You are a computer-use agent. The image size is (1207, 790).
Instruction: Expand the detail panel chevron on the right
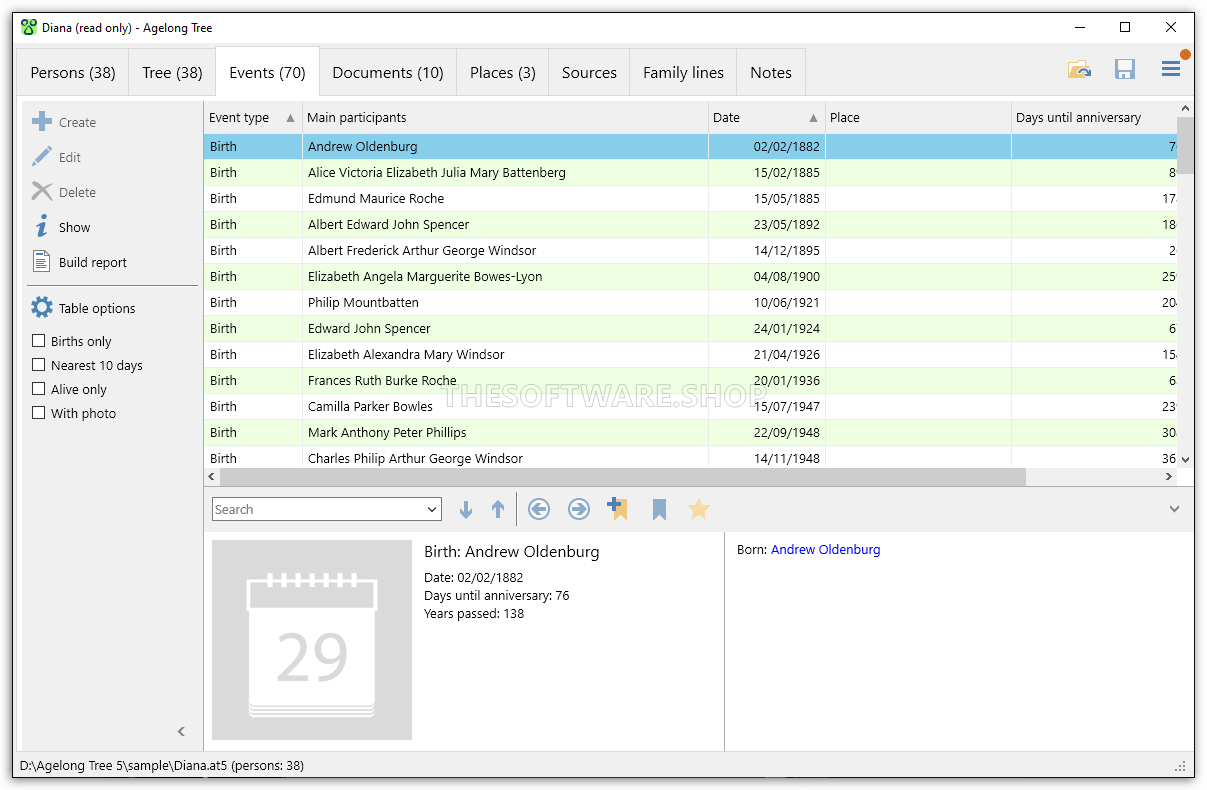tap(1174, 508)
